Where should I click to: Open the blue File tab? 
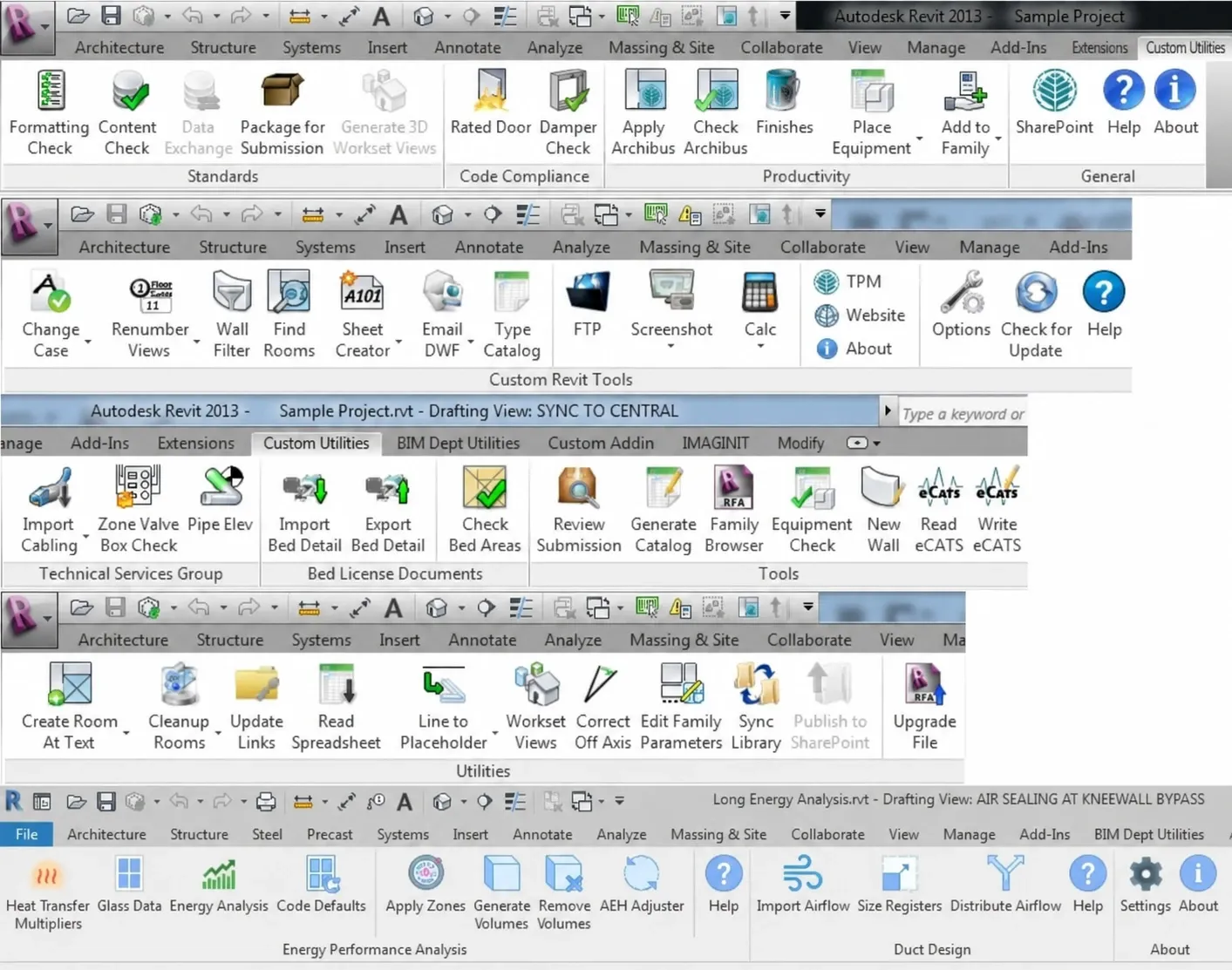pyautogui.click(x=26, y=834)
